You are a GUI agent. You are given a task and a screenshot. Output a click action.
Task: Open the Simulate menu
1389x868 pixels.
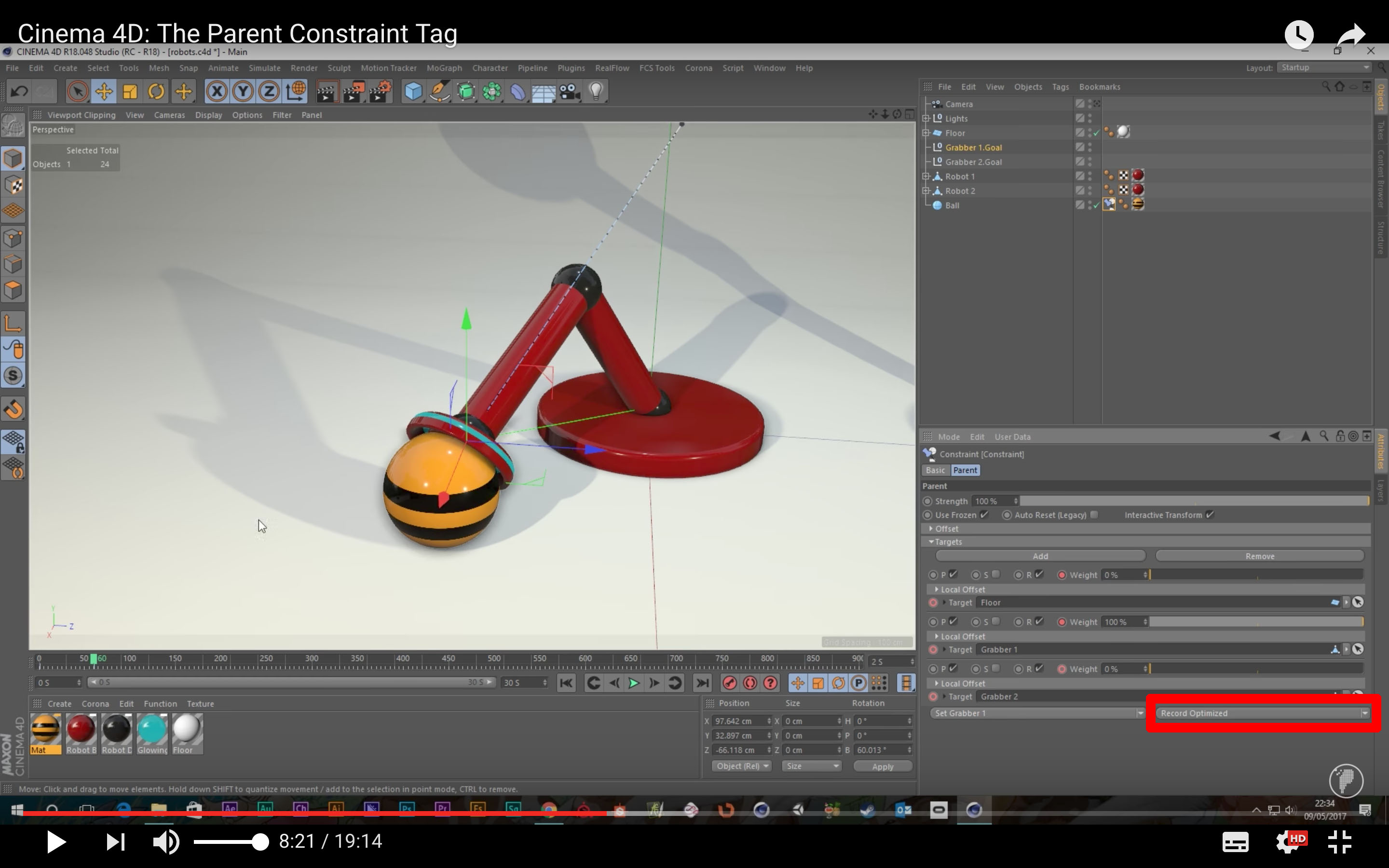pyautogui.click(x=264, y=68)
